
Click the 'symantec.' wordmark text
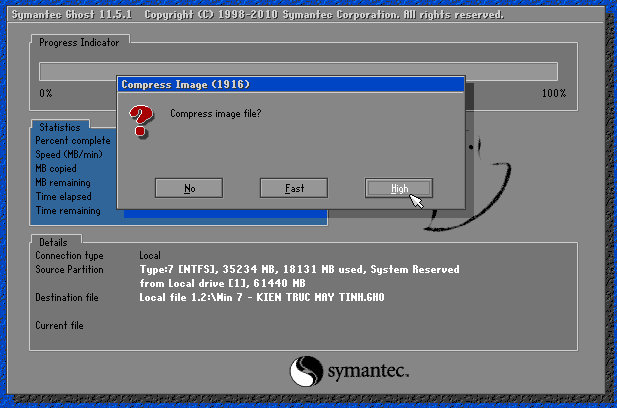click(x=368, y=371)
